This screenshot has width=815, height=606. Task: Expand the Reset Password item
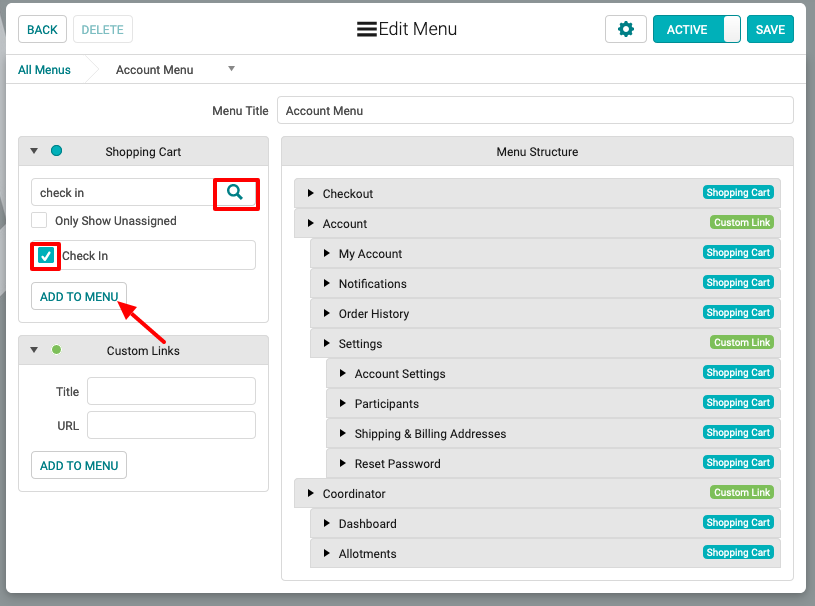pos(343,463)
